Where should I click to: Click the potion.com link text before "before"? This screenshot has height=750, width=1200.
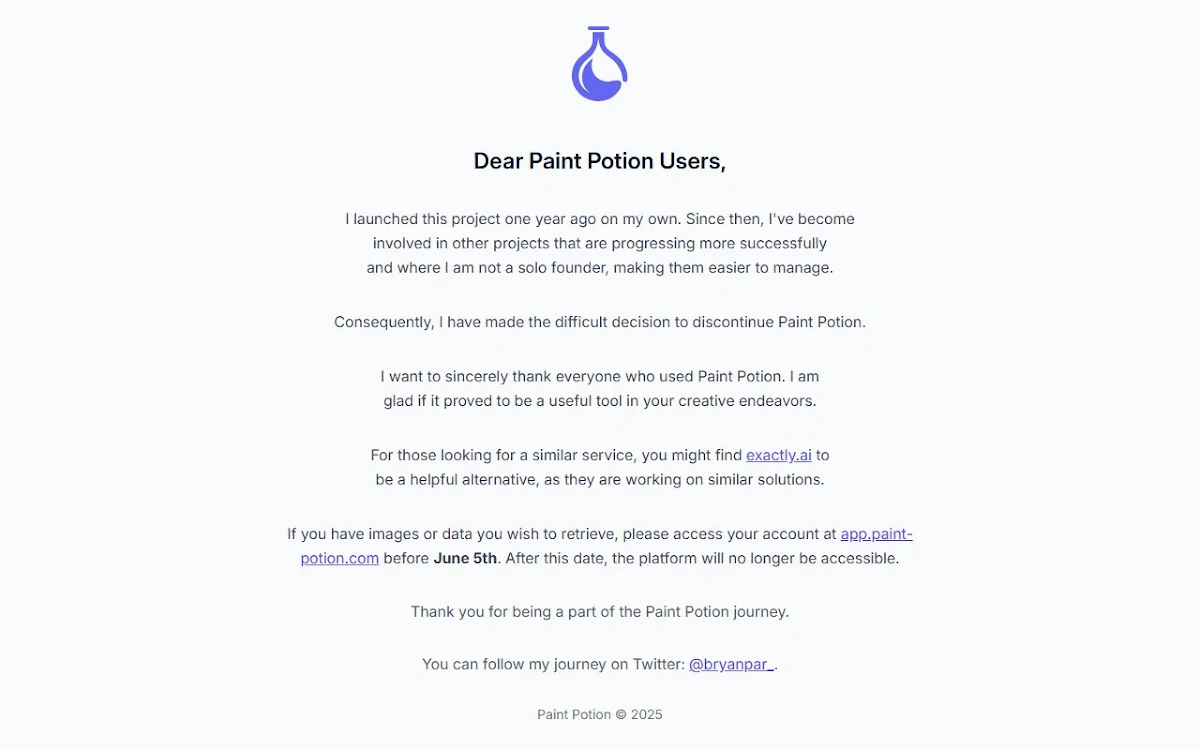click(x=340, y=558)
